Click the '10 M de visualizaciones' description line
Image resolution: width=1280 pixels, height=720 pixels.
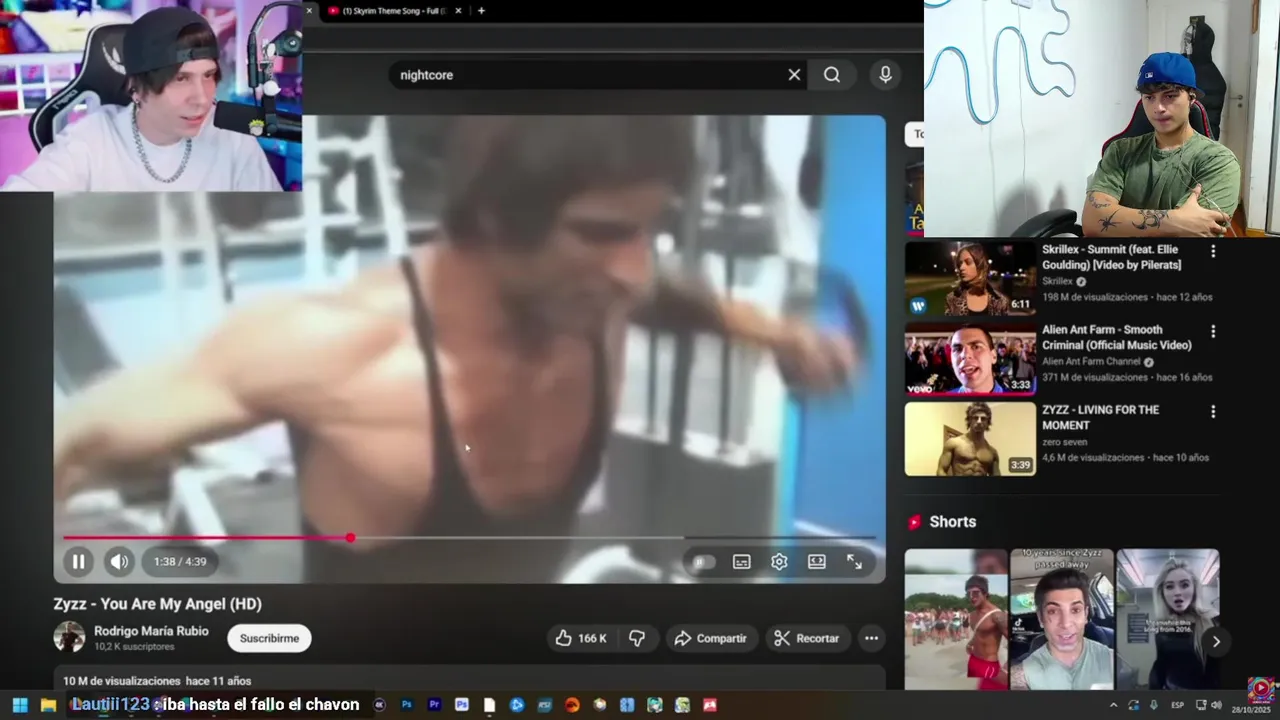pos(157,681)
